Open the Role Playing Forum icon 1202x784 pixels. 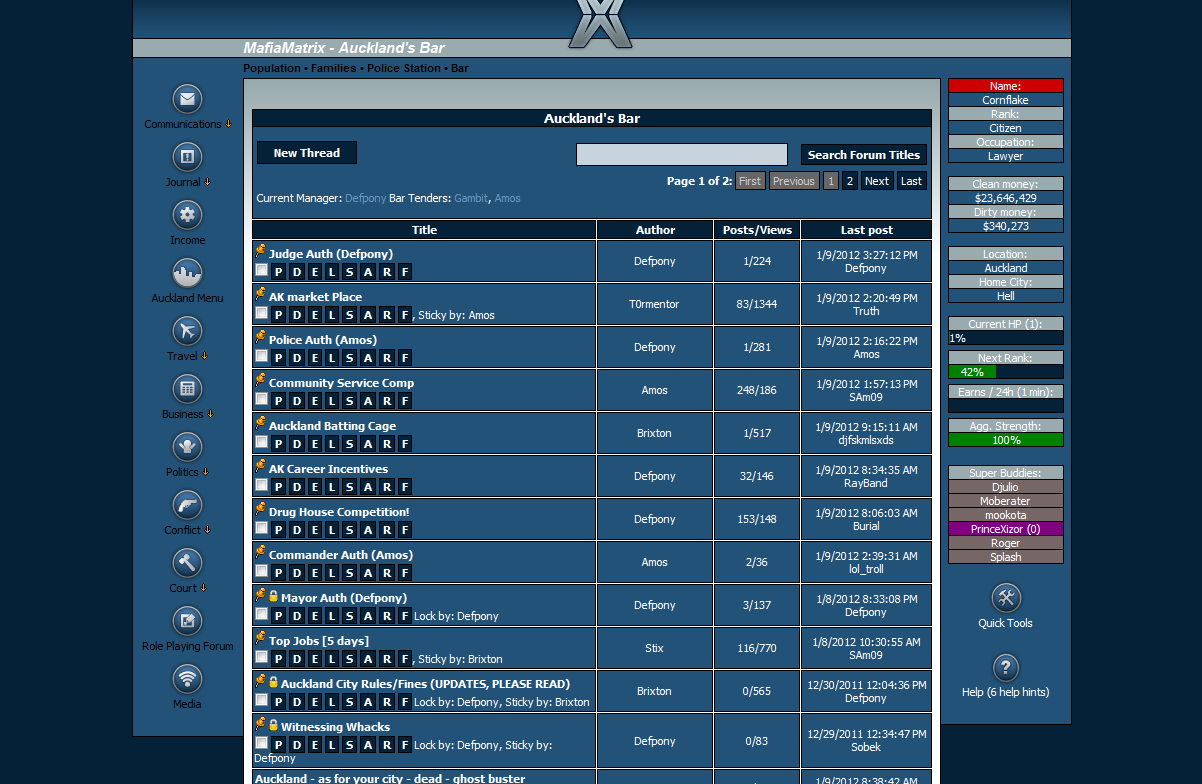187,621
